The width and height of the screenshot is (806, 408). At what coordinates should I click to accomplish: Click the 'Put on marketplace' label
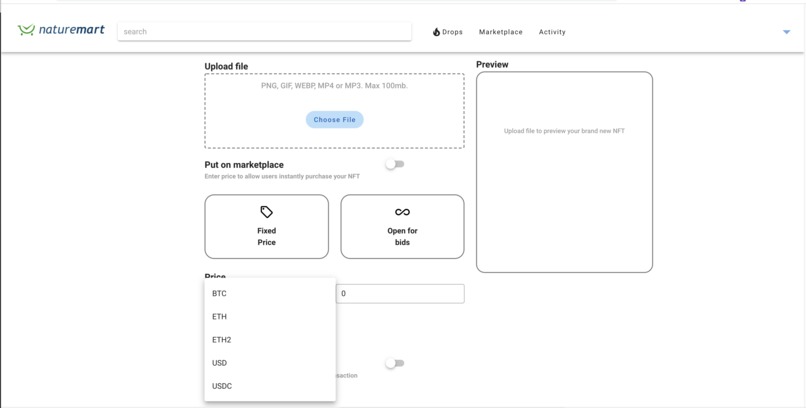(x=244, y=165)
